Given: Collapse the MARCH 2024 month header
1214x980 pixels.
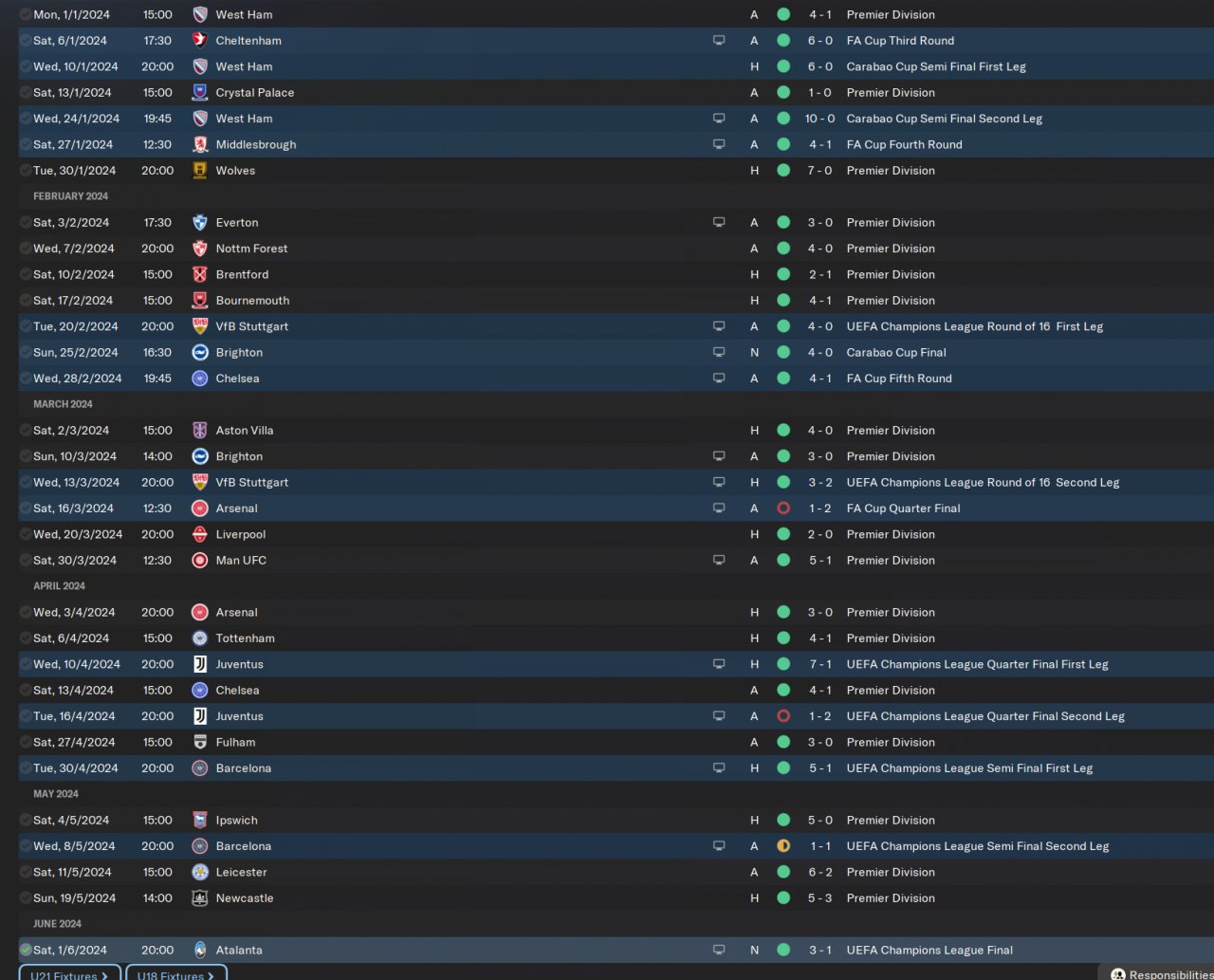Looking at the screenshot, I should [63, 404].
